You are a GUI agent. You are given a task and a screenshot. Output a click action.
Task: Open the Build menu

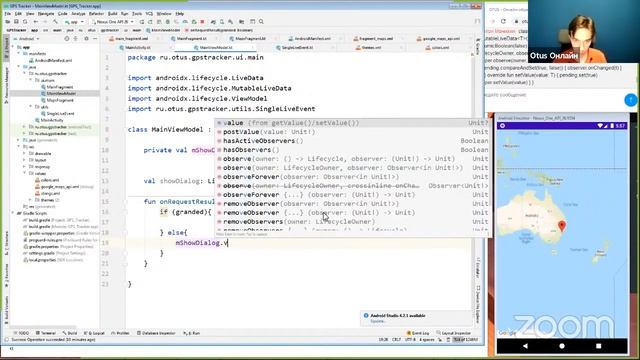[112, 13]
